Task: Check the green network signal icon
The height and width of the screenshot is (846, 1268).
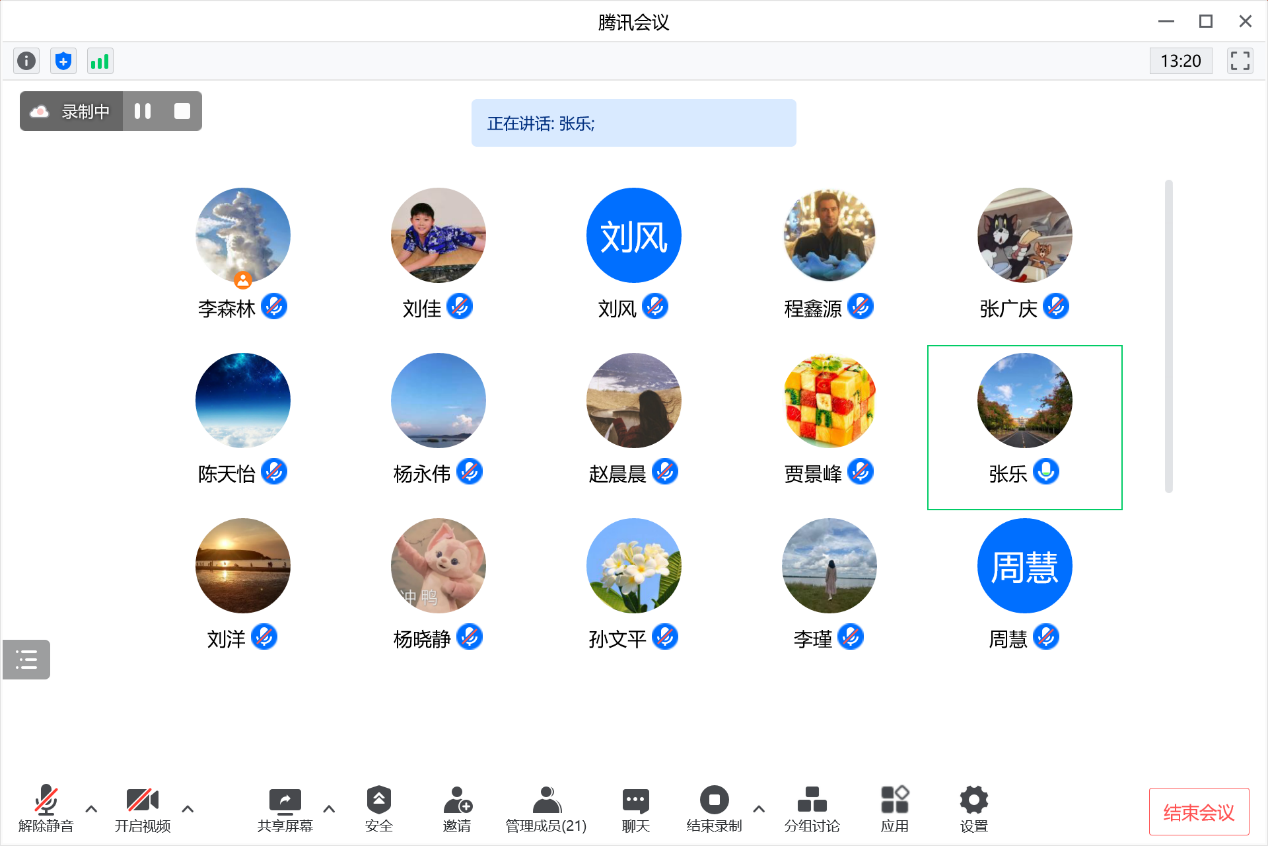Action: (100, 61)
